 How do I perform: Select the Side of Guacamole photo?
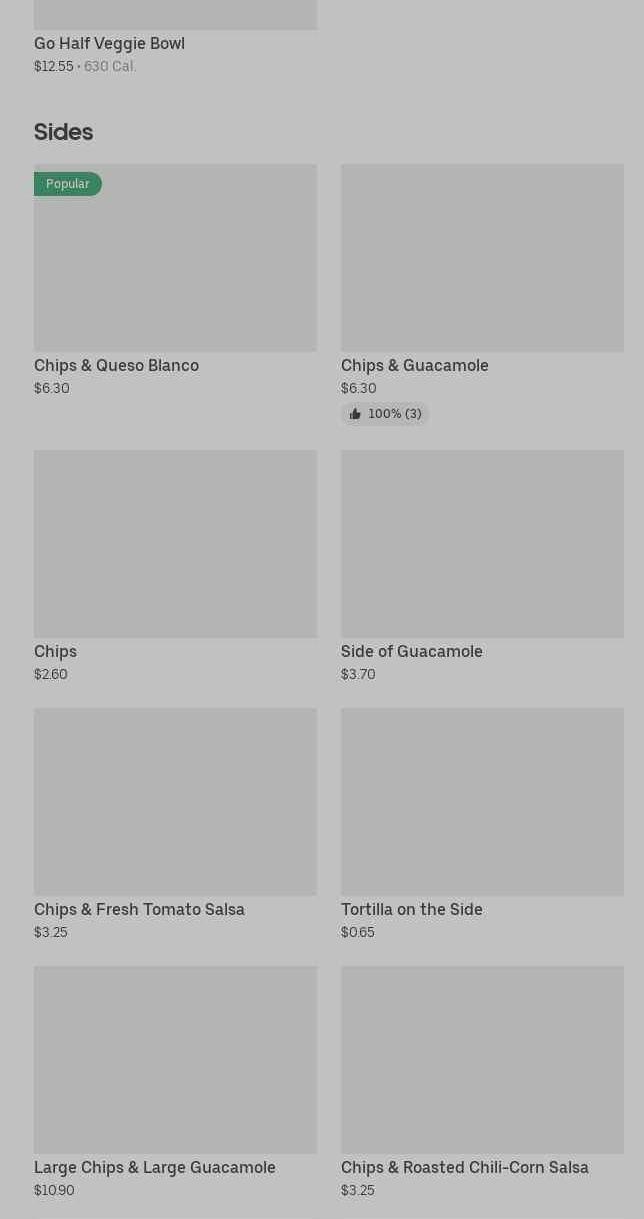point(482,544)
